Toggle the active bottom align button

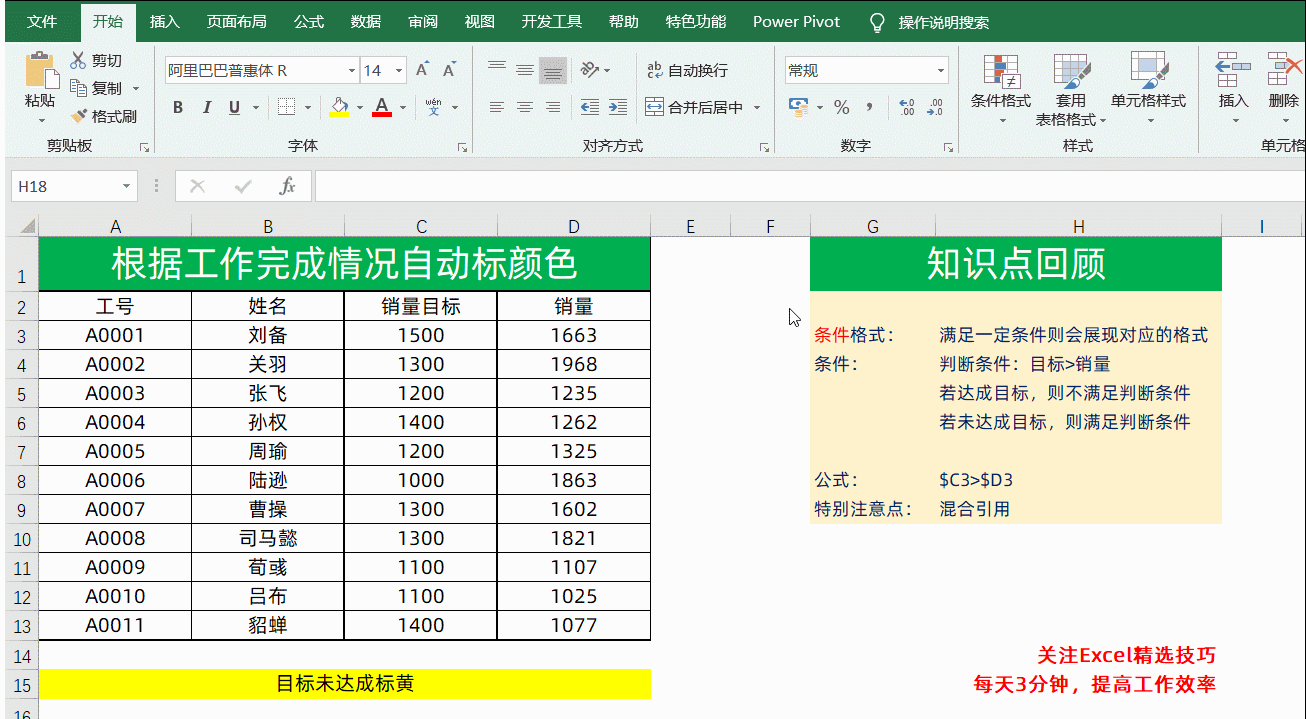pyautogui.click(x=553, y=70)
